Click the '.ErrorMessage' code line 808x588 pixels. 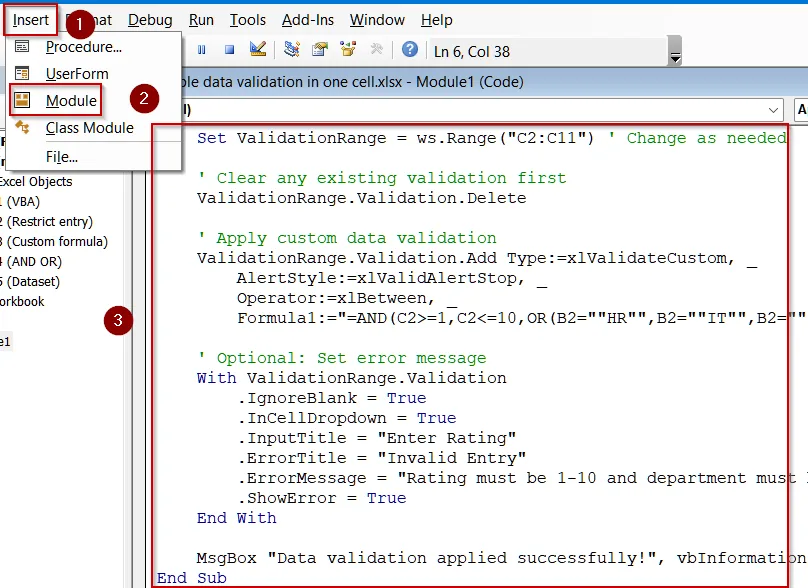[x=521, y=478]
